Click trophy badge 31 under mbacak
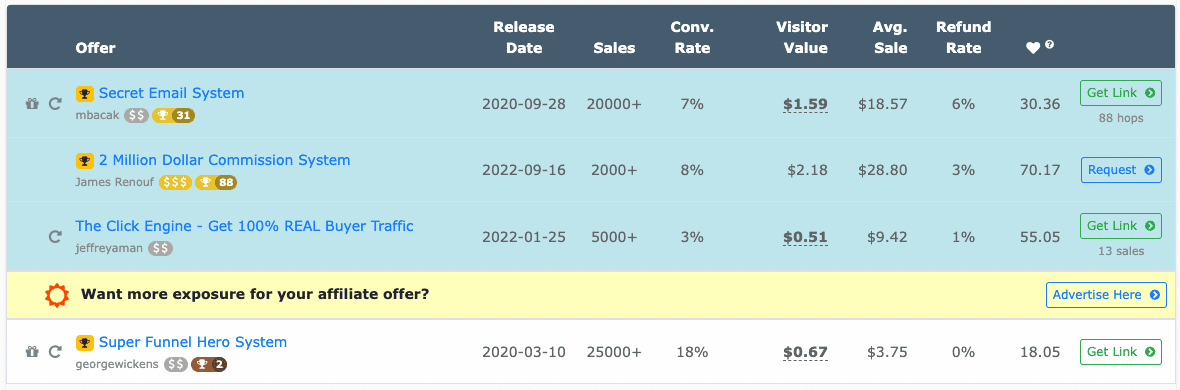Screen dimensions: 1180x390 pyautogui.click(x=174, y=115)
